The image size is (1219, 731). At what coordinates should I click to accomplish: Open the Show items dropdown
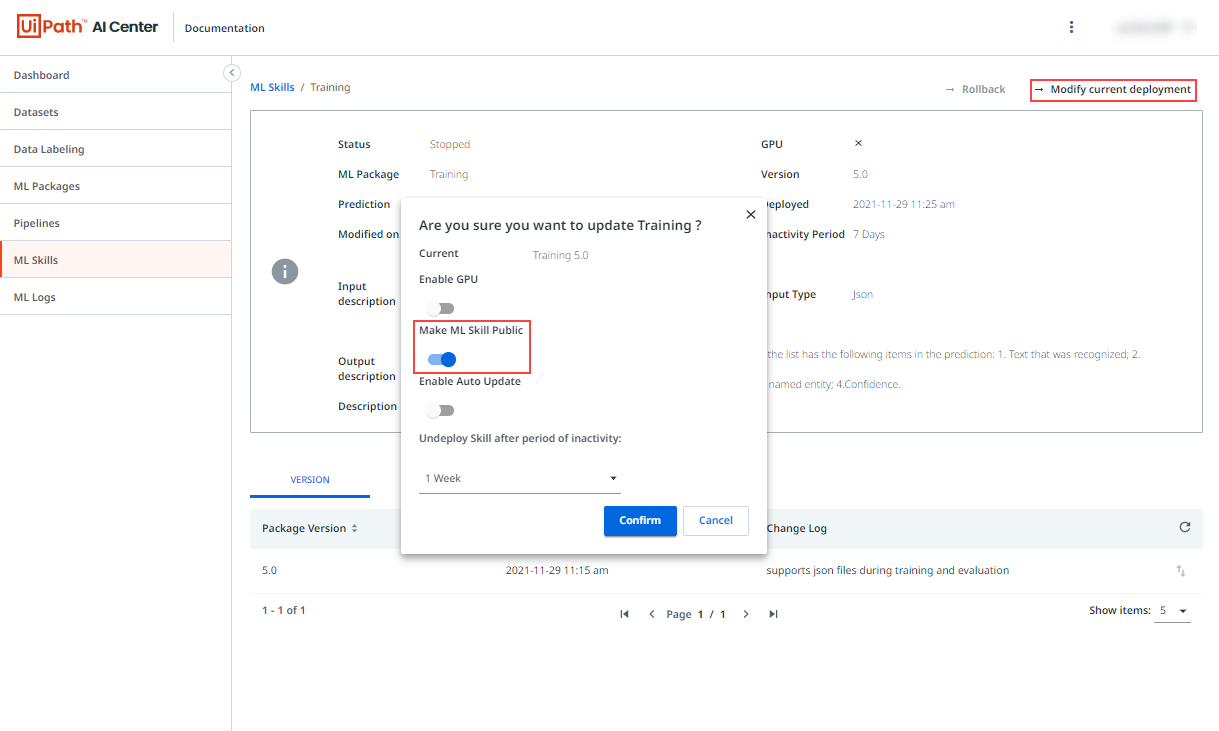point(1172,611)
